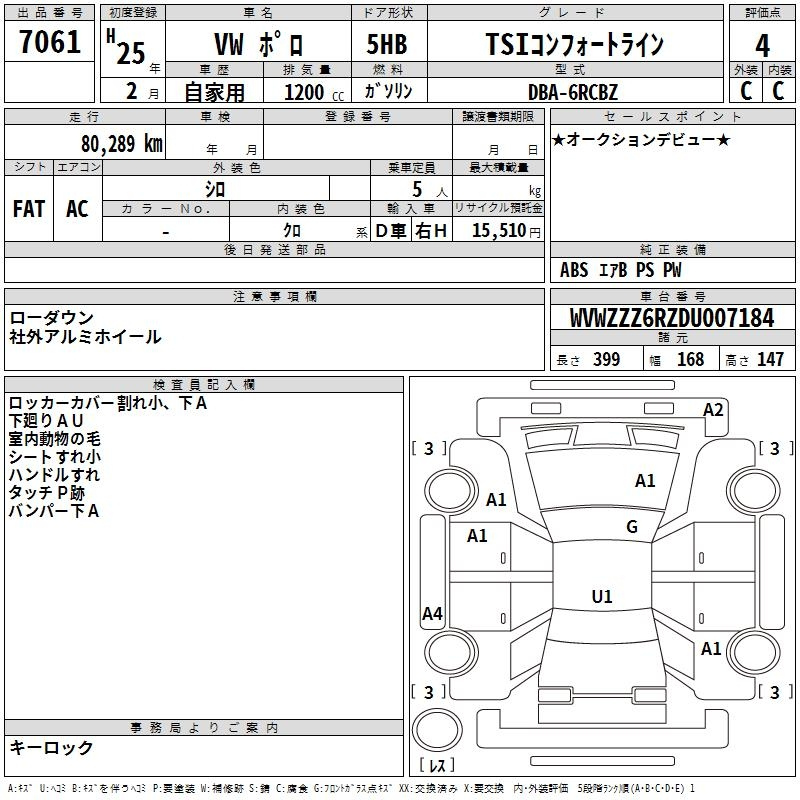Click the vehicle history value 自家用
The width and height of the screenshot is (800, 800).
215,92
